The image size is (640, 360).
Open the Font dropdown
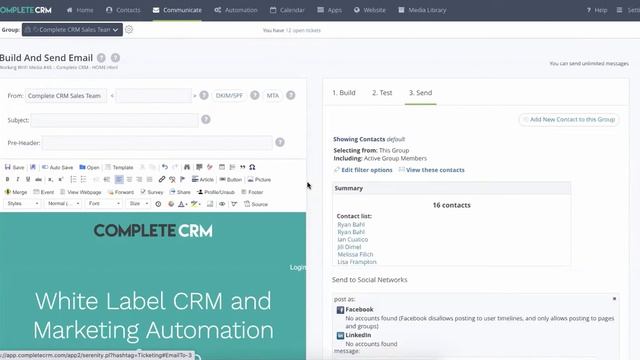coord(104,204)
